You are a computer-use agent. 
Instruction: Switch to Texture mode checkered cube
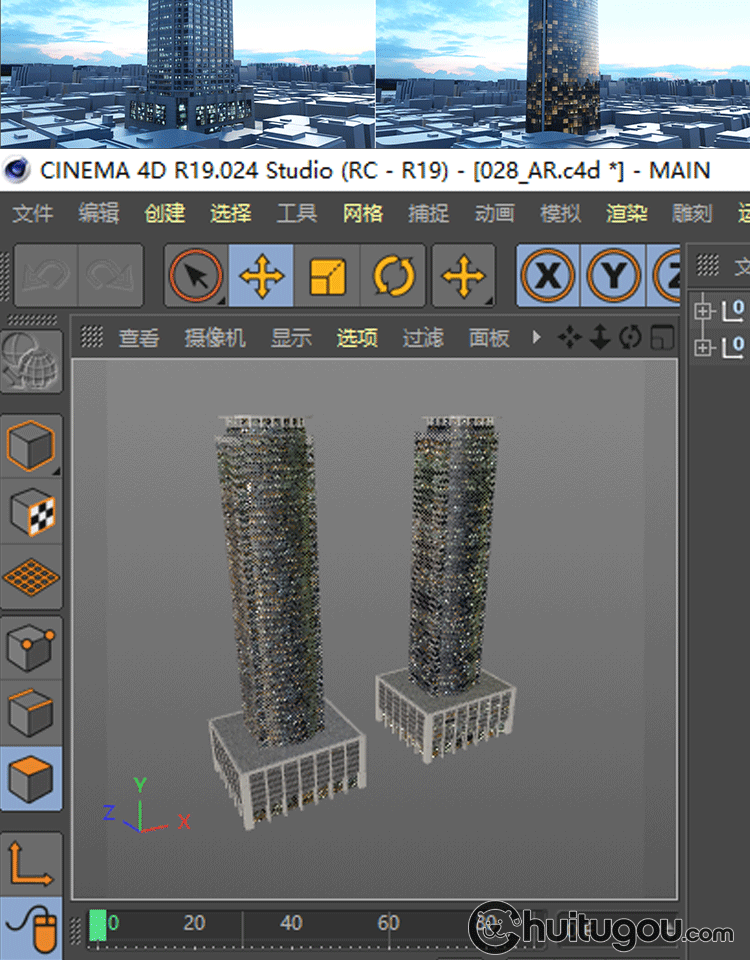[x=32, y=511]
